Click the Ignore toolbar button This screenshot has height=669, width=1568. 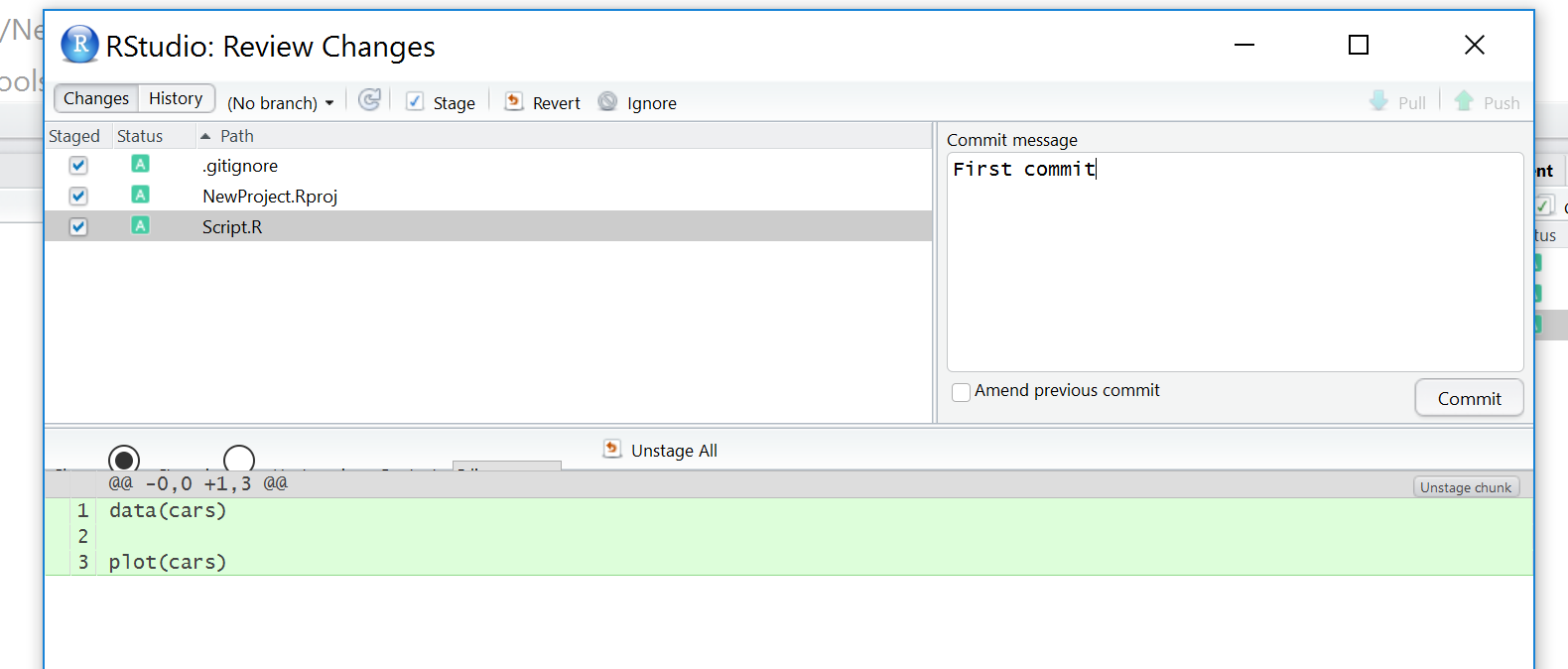click(x=637, y=102)
